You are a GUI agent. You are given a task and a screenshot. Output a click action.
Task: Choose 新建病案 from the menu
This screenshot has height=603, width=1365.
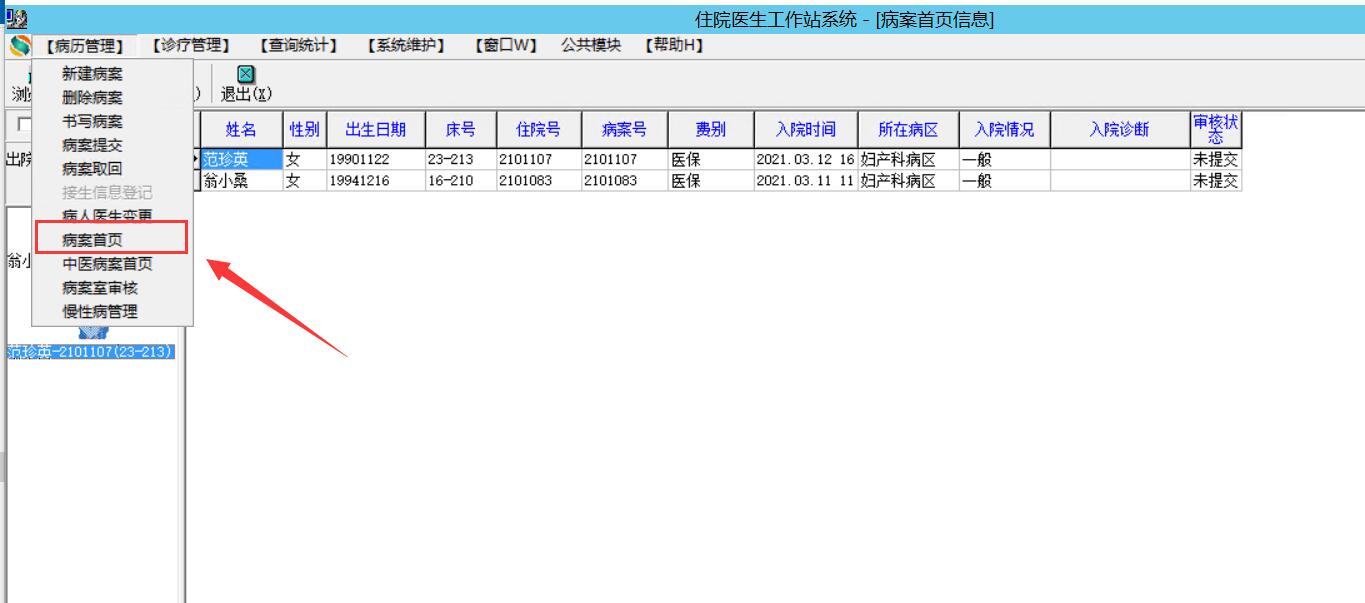point(92,74)
